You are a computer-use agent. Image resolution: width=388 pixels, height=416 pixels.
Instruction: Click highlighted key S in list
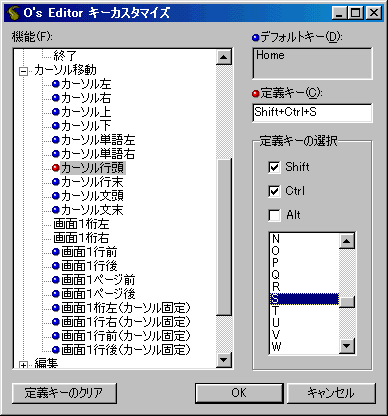click(x=304, y=299)
